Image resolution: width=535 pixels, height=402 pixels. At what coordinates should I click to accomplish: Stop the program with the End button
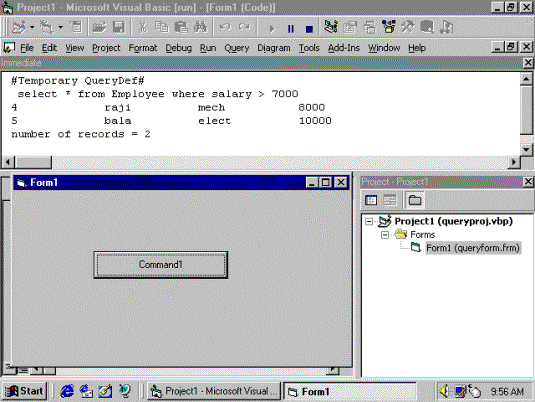pyautogui.click(x=309, y=28)
